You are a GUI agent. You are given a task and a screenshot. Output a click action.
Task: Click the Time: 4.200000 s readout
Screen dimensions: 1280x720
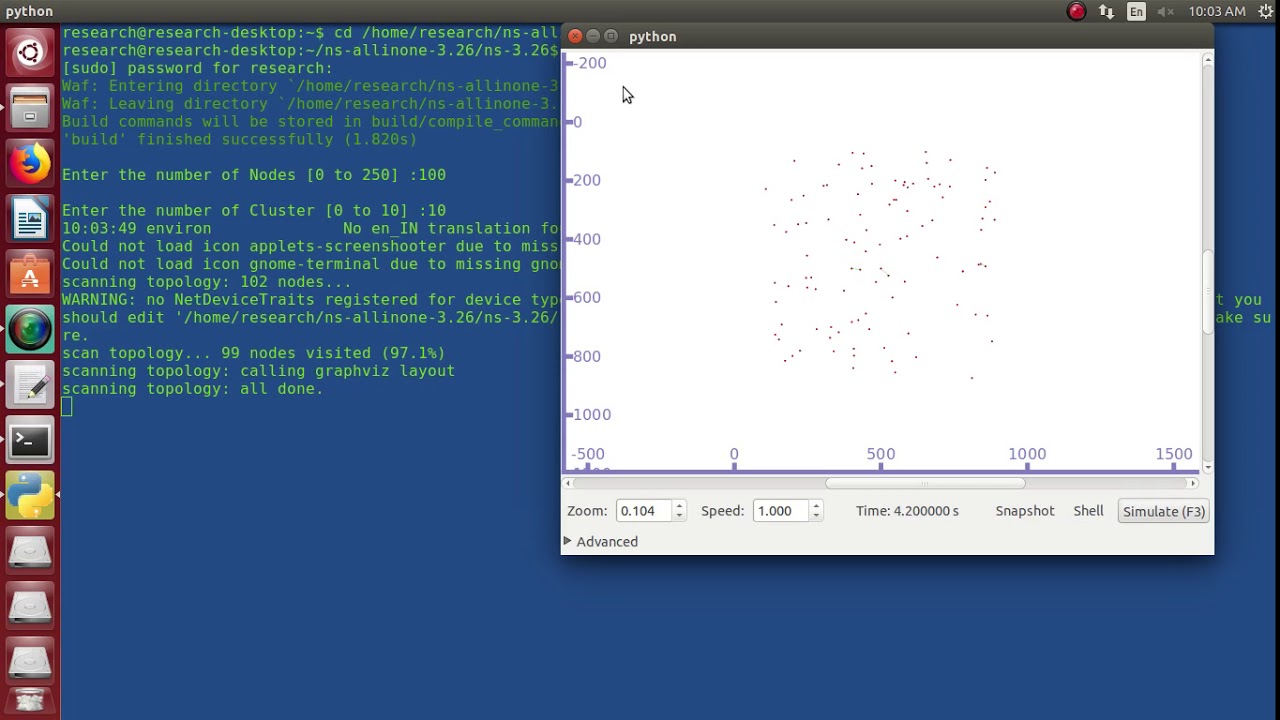tap(907, 511)
